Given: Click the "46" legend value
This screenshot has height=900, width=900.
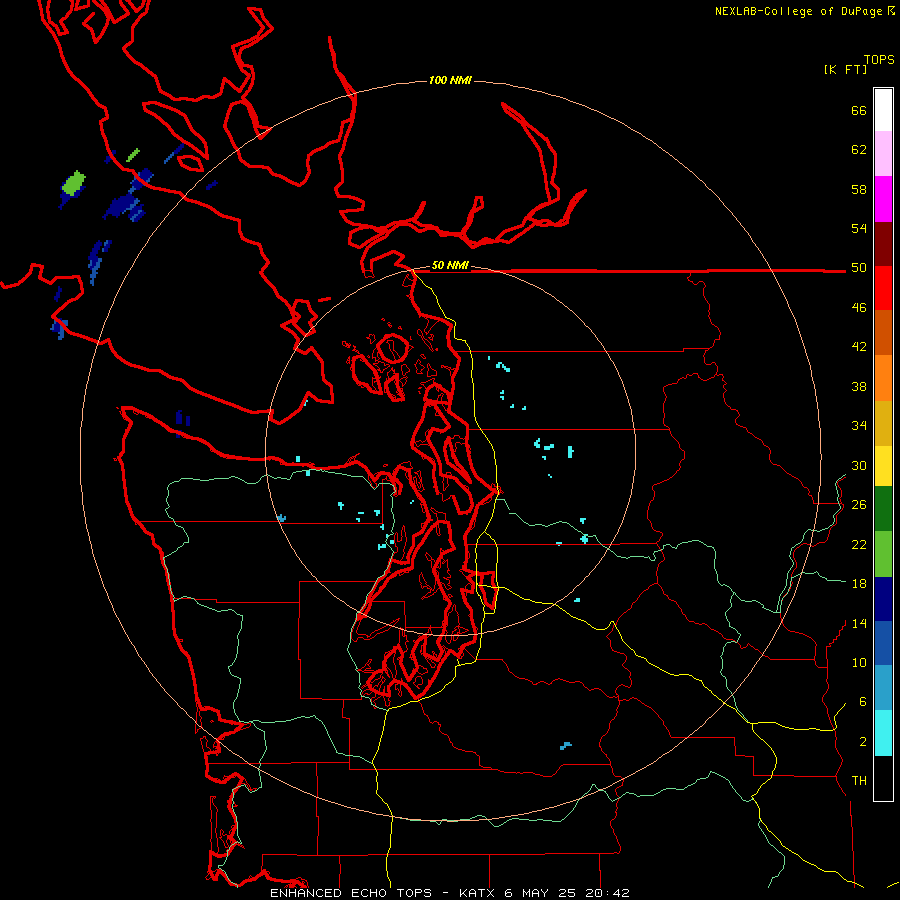Looking at the screenshot, I should (x=859, y=308).
